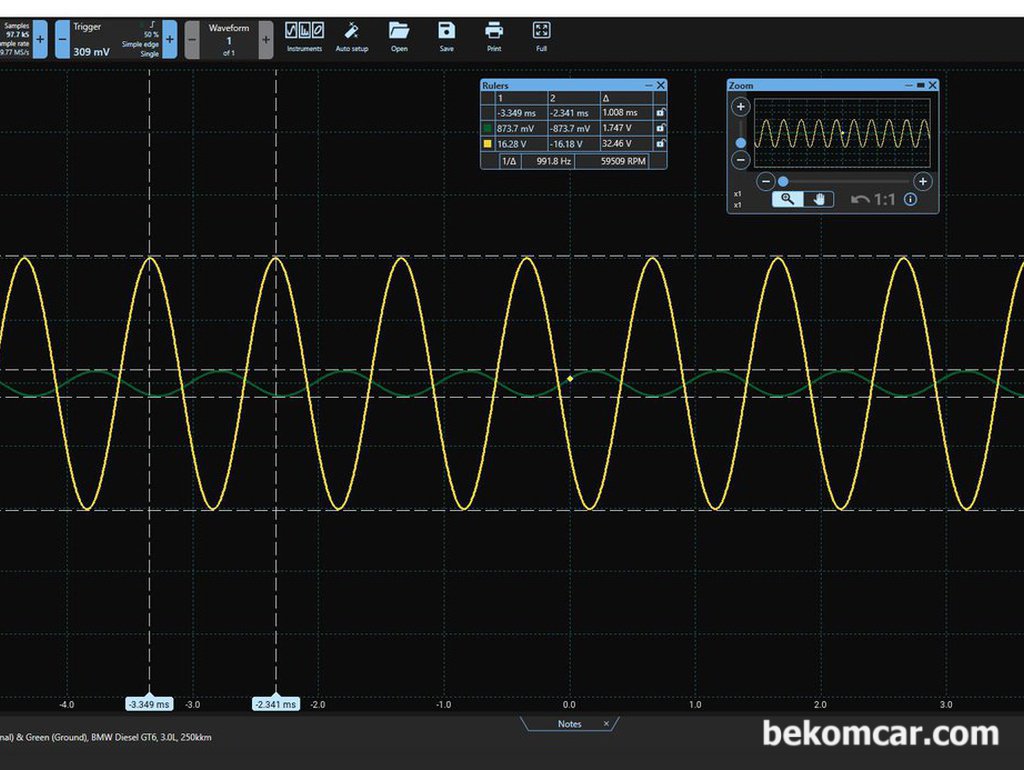Toggle lock on yellow channel ruler row
1024x770 pixels.
[660, 144]
